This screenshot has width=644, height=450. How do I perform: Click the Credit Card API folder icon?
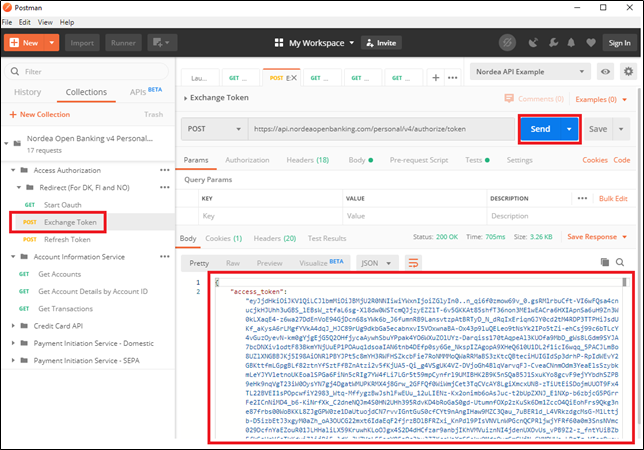[x=24, y=326]
